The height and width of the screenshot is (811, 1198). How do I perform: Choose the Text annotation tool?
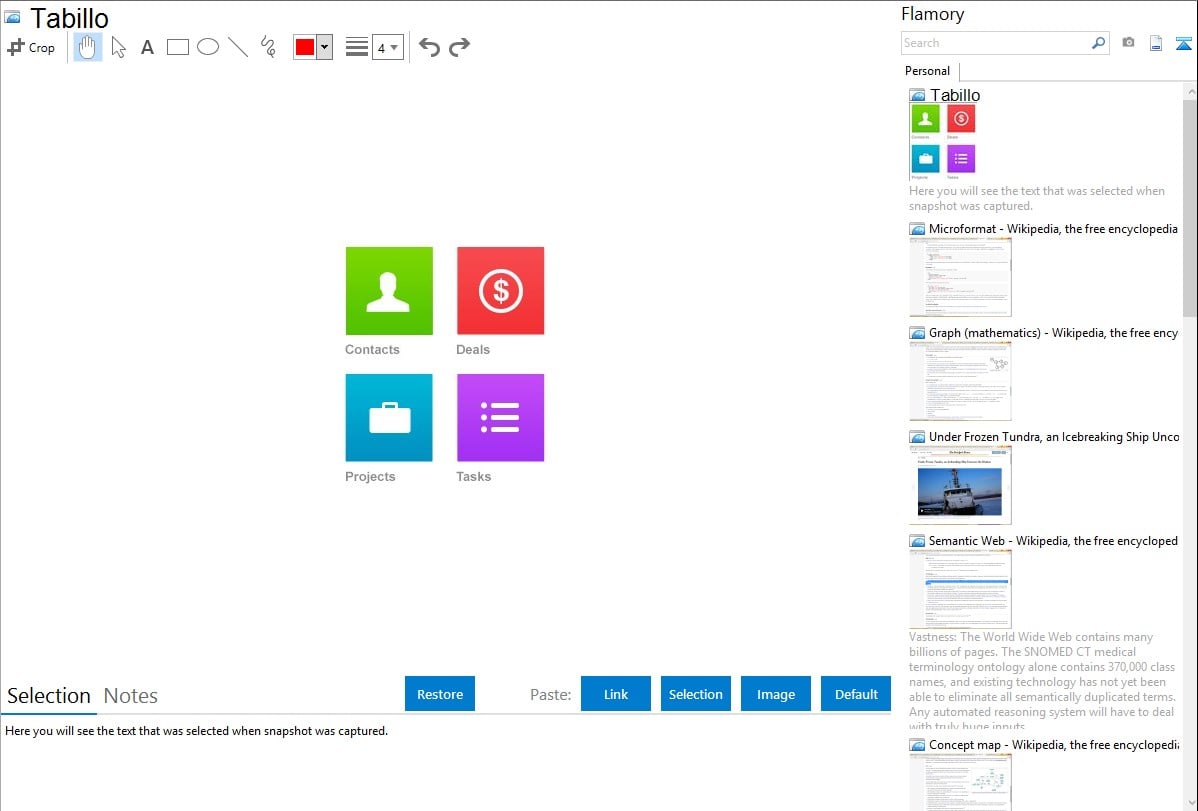coord(147,46)
